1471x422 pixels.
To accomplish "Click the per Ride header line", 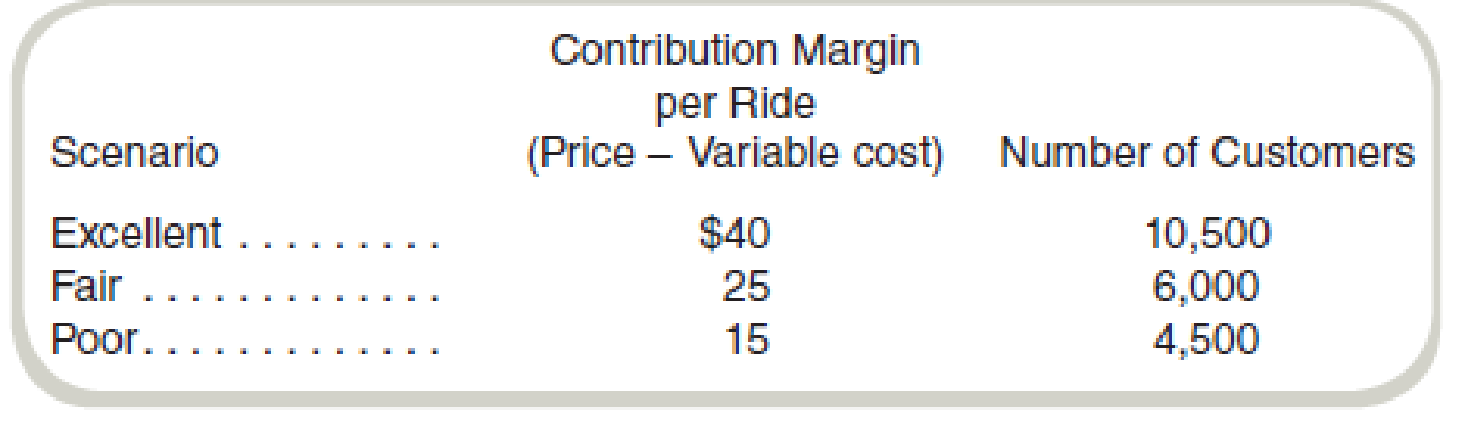I will click(x=735, y=104).
